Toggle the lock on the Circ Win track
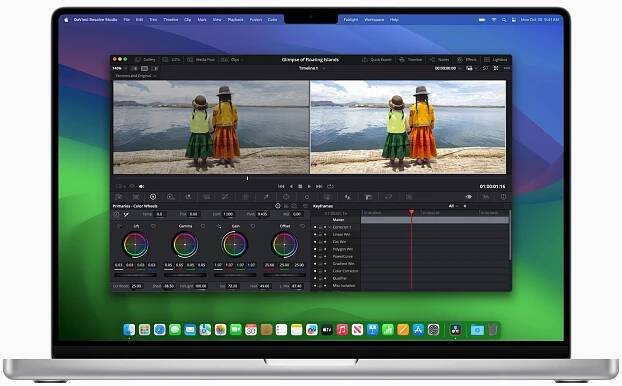Screen dimensions: 622x386 click(320, 242)
